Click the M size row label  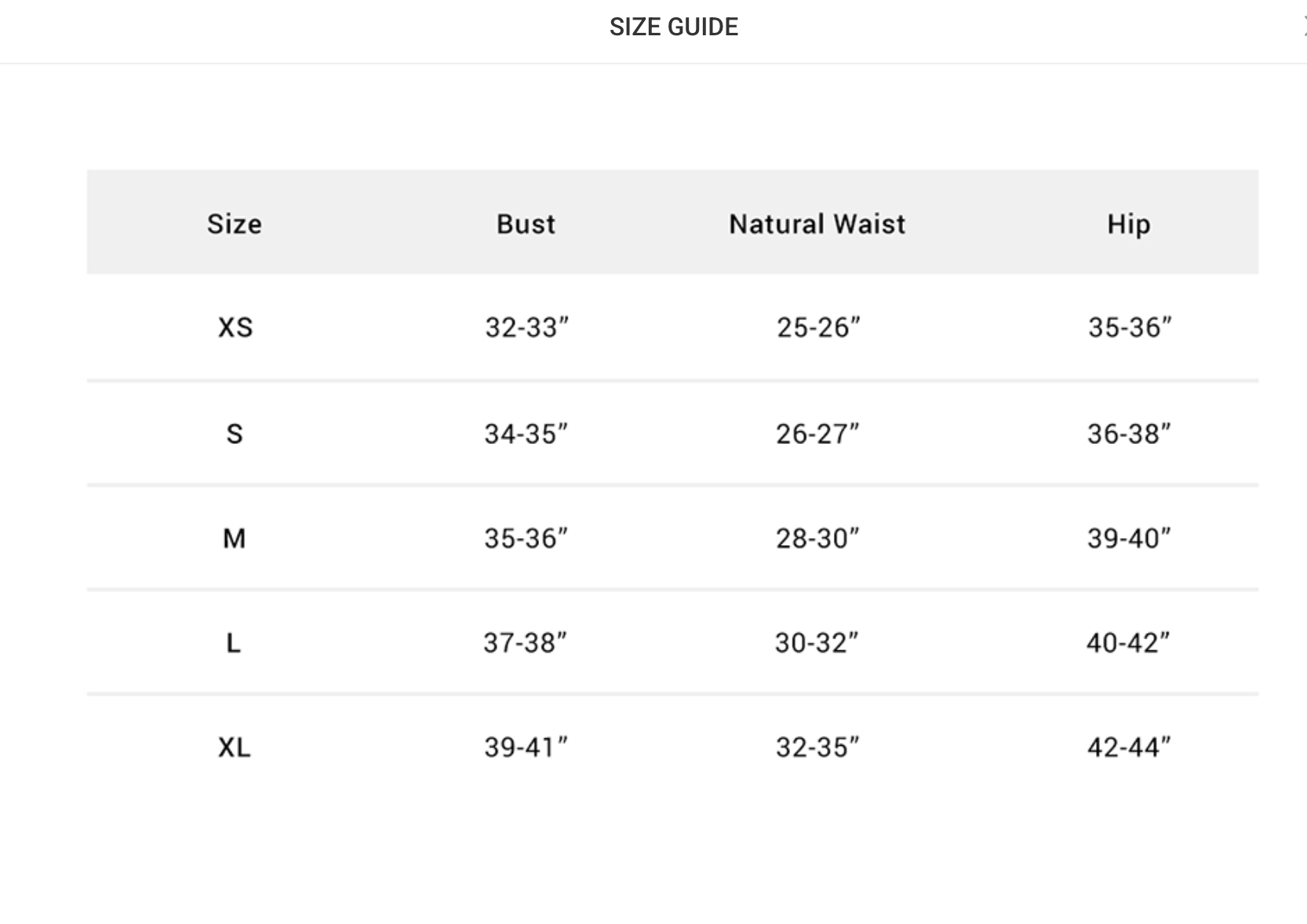tap(234, 538)
